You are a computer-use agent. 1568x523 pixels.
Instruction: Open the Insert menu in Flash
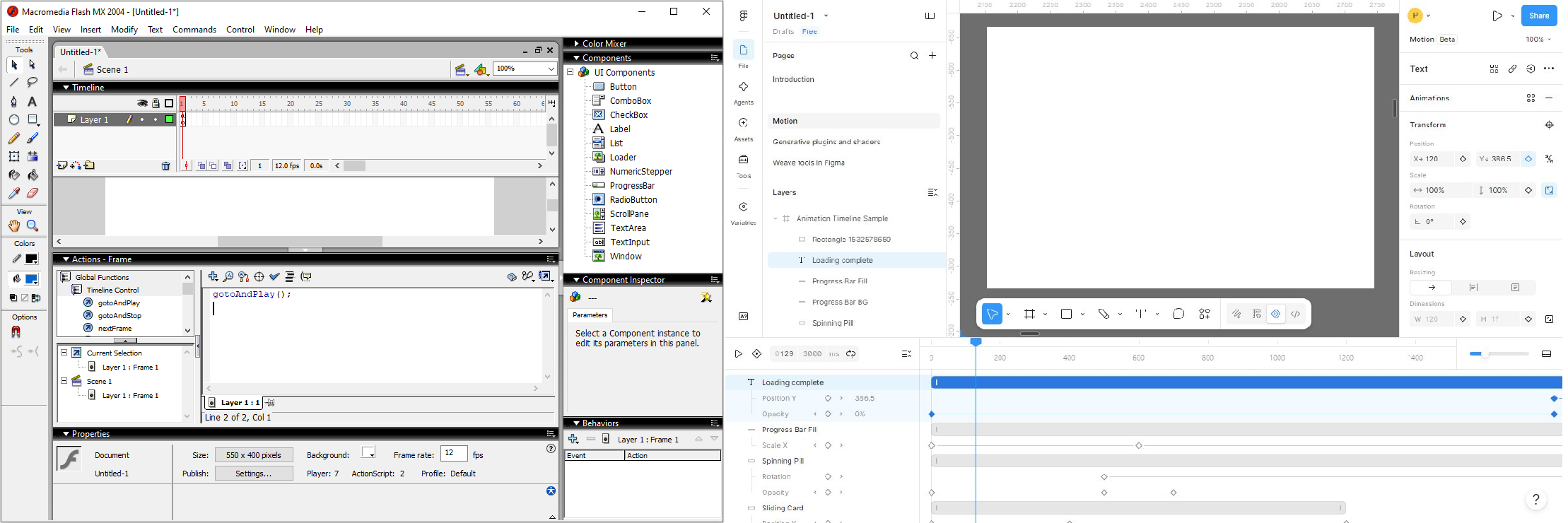[90, 30]
